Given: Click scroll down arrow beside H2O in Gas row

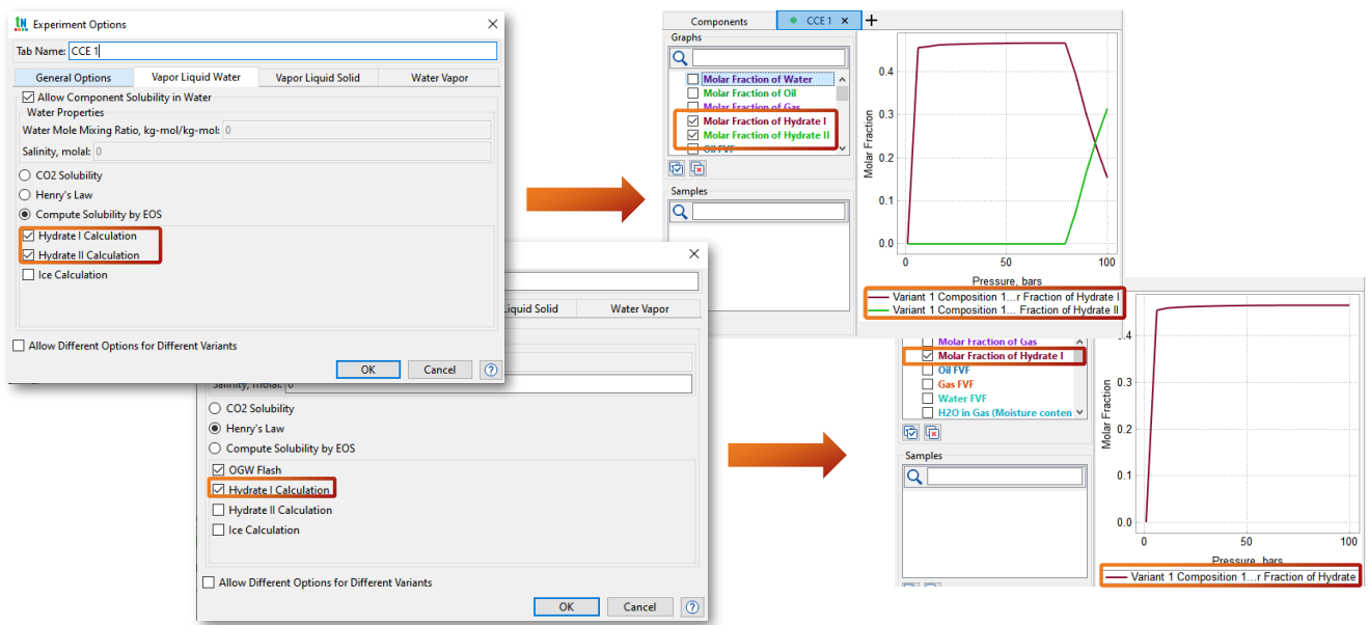Looking at the screenshot, I should 1080,412.
